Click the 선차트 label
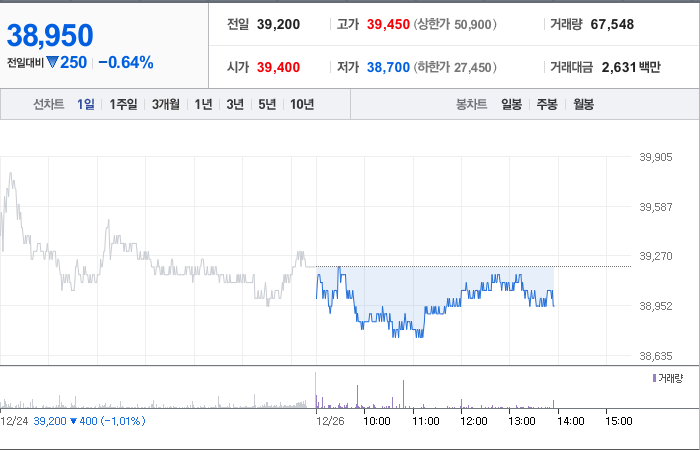 (49, 104)
